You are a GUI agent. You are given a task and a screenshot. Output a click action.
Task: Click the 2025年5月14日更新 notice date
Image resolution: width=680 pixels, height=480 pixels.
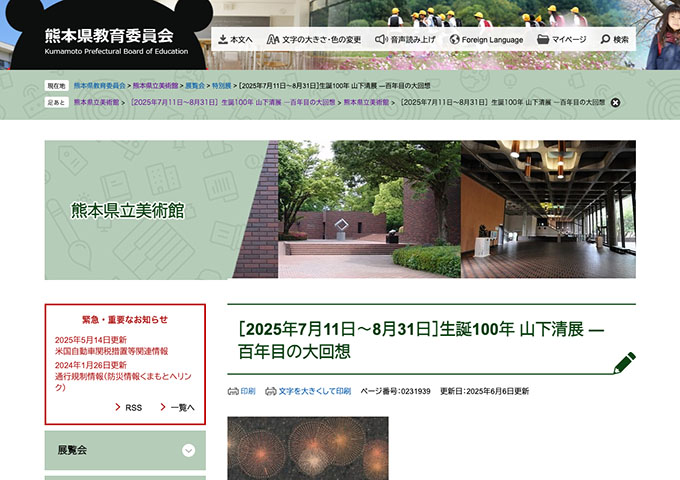click(x=91, y=340)
